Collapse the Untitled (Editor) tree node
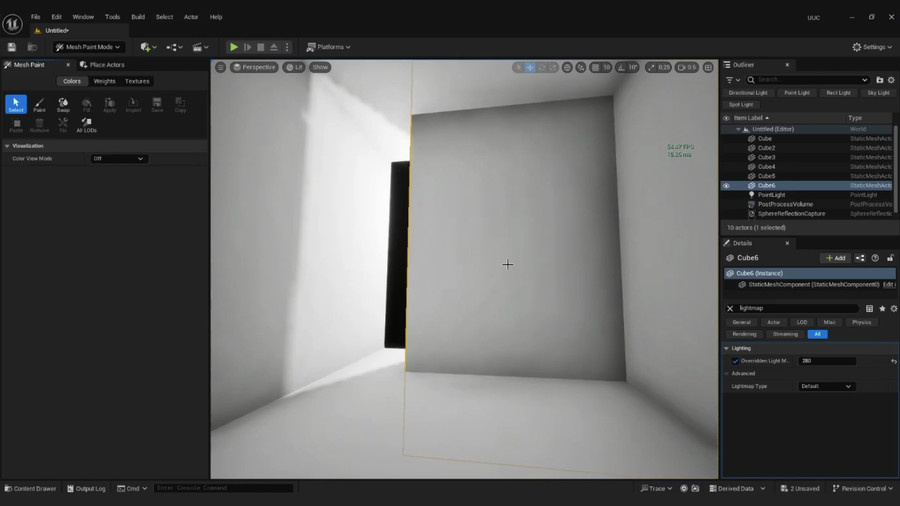This screenshot has height=506, width=900. tap(738, 130)
